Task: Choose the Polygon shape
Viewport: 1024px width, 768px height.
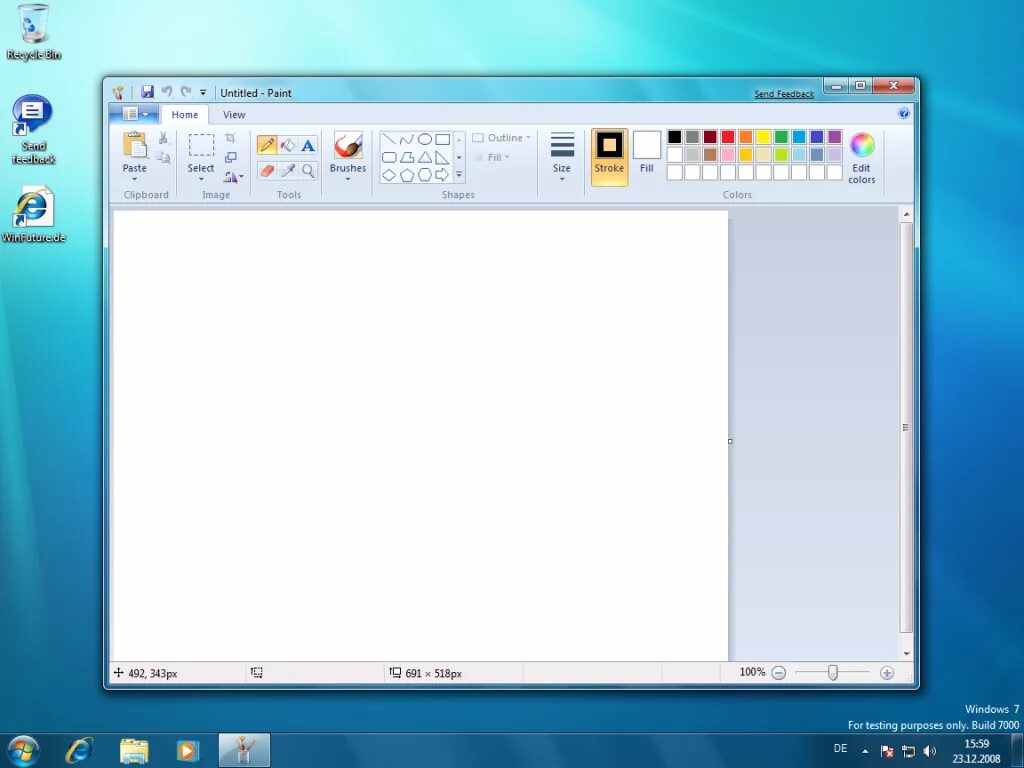Action: point(407,157)
